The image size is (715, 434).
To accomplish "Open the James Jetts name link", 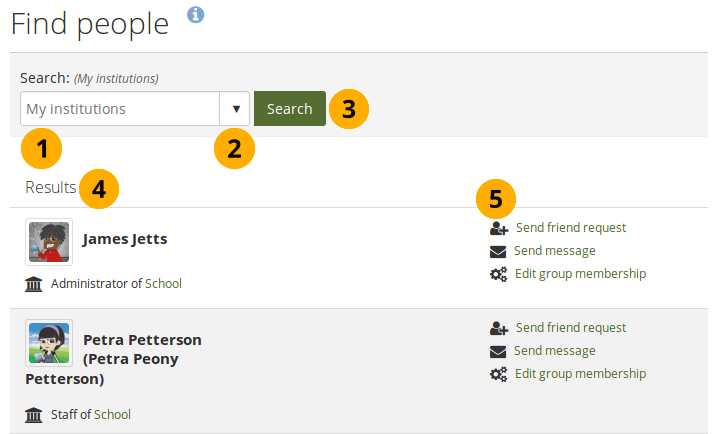I will 125,239.
